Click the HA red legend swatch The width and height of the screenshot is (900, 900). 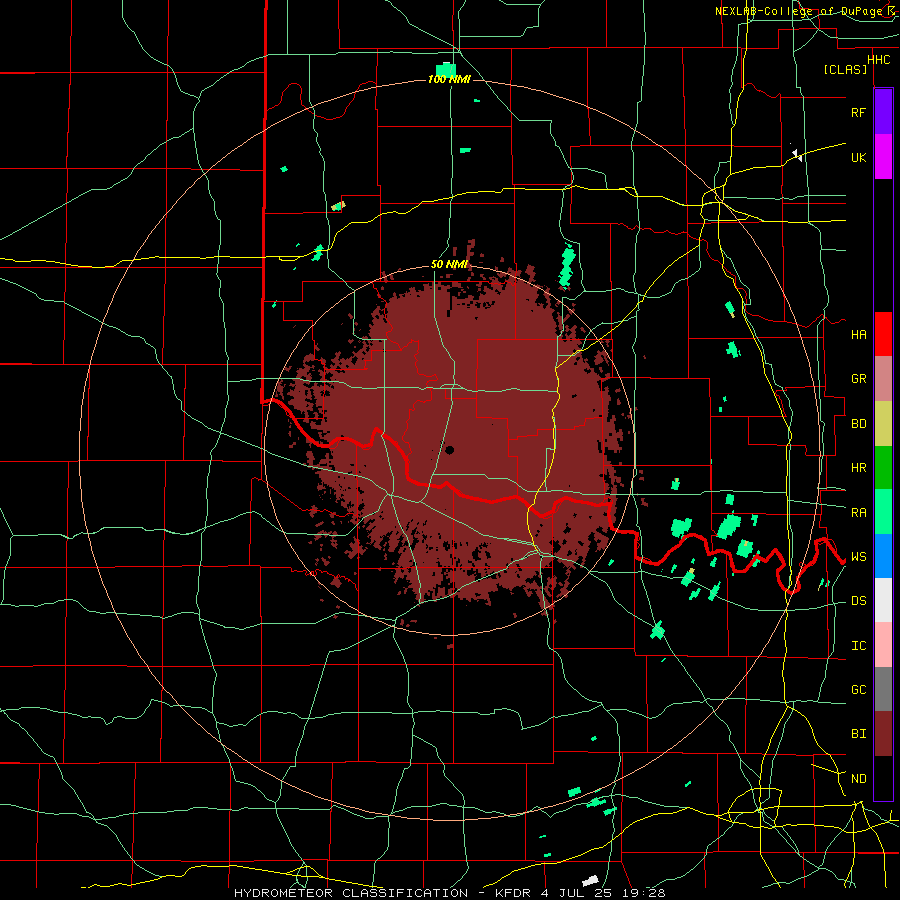883,334
